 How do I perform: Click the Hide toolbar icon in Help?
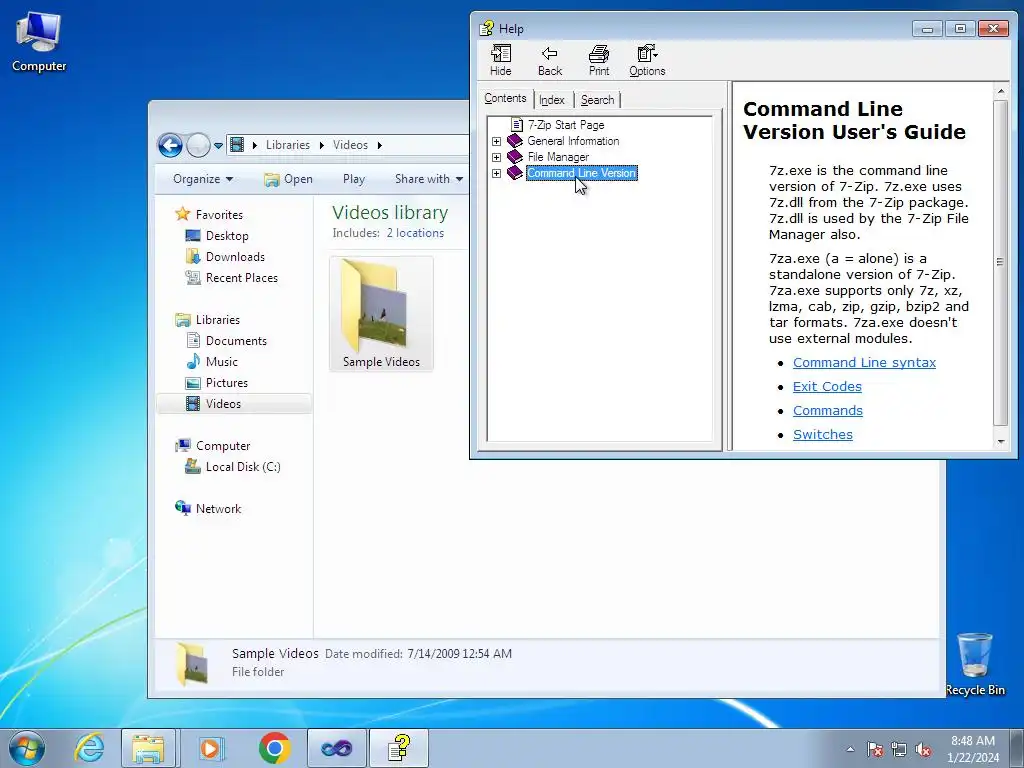[x=501, y=60]
